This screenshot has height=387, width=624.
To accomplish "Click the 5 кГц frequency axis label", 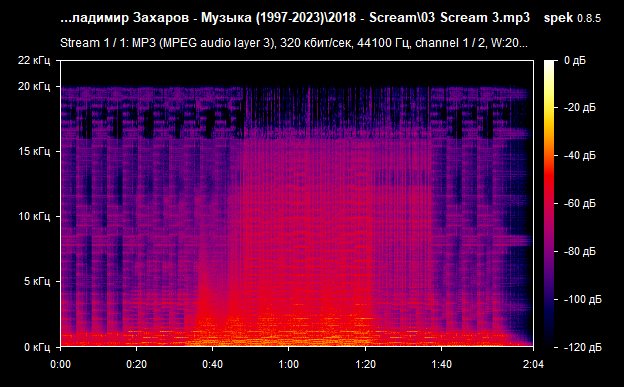I will 37,281.
